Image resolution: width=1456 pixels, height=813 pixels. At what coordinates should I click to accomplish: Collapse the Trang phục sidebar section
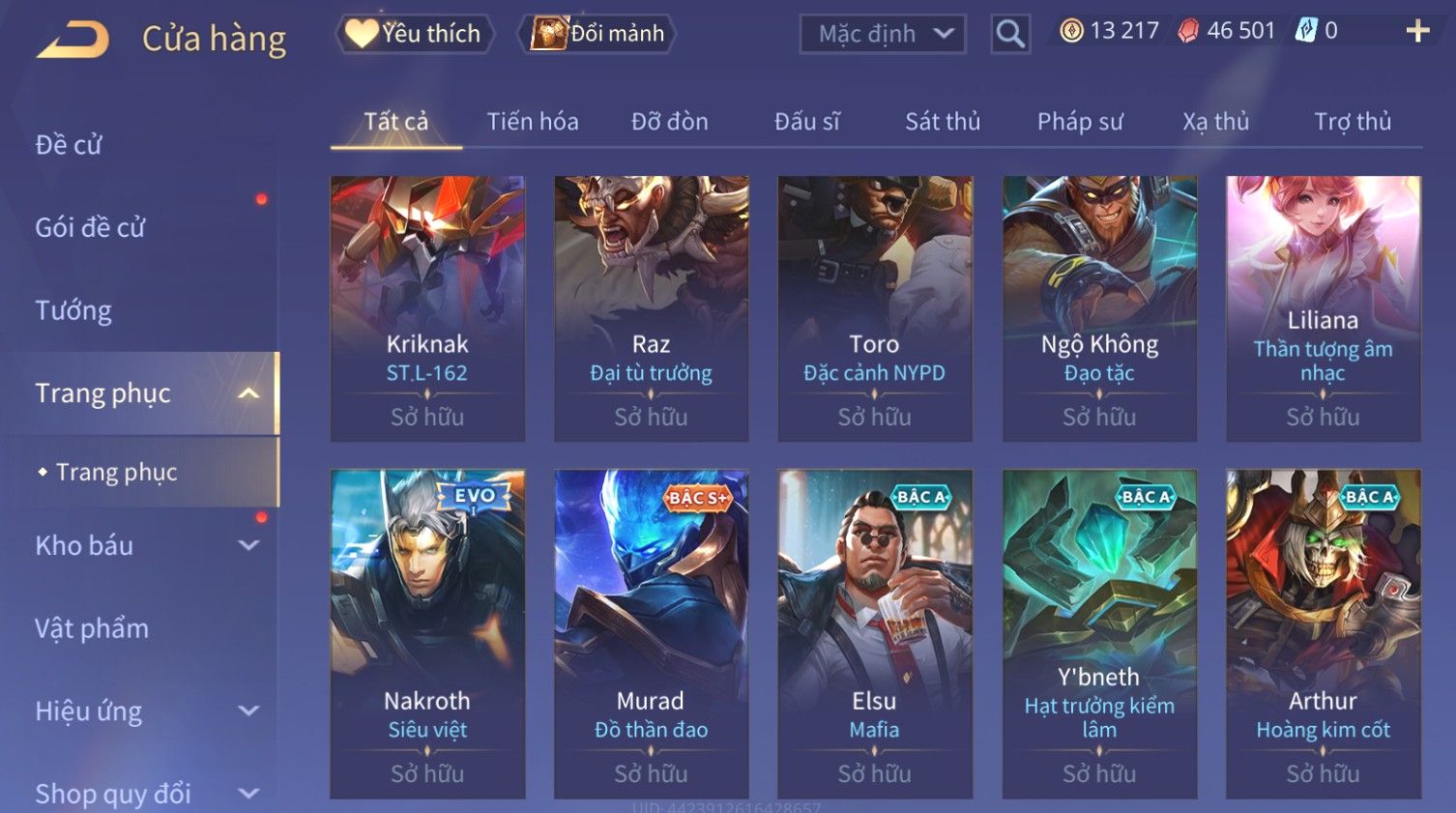point(248,393)
